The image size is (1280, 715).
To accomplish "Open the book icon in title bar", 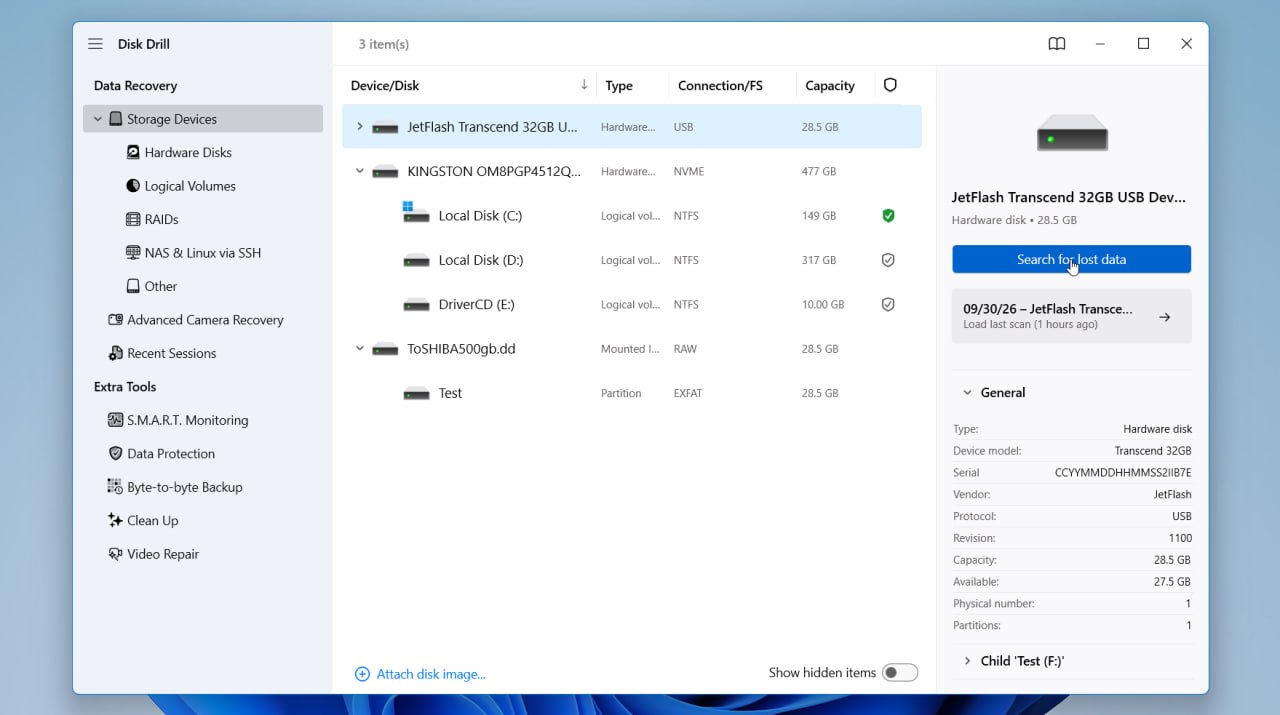I will point(1057,44).
